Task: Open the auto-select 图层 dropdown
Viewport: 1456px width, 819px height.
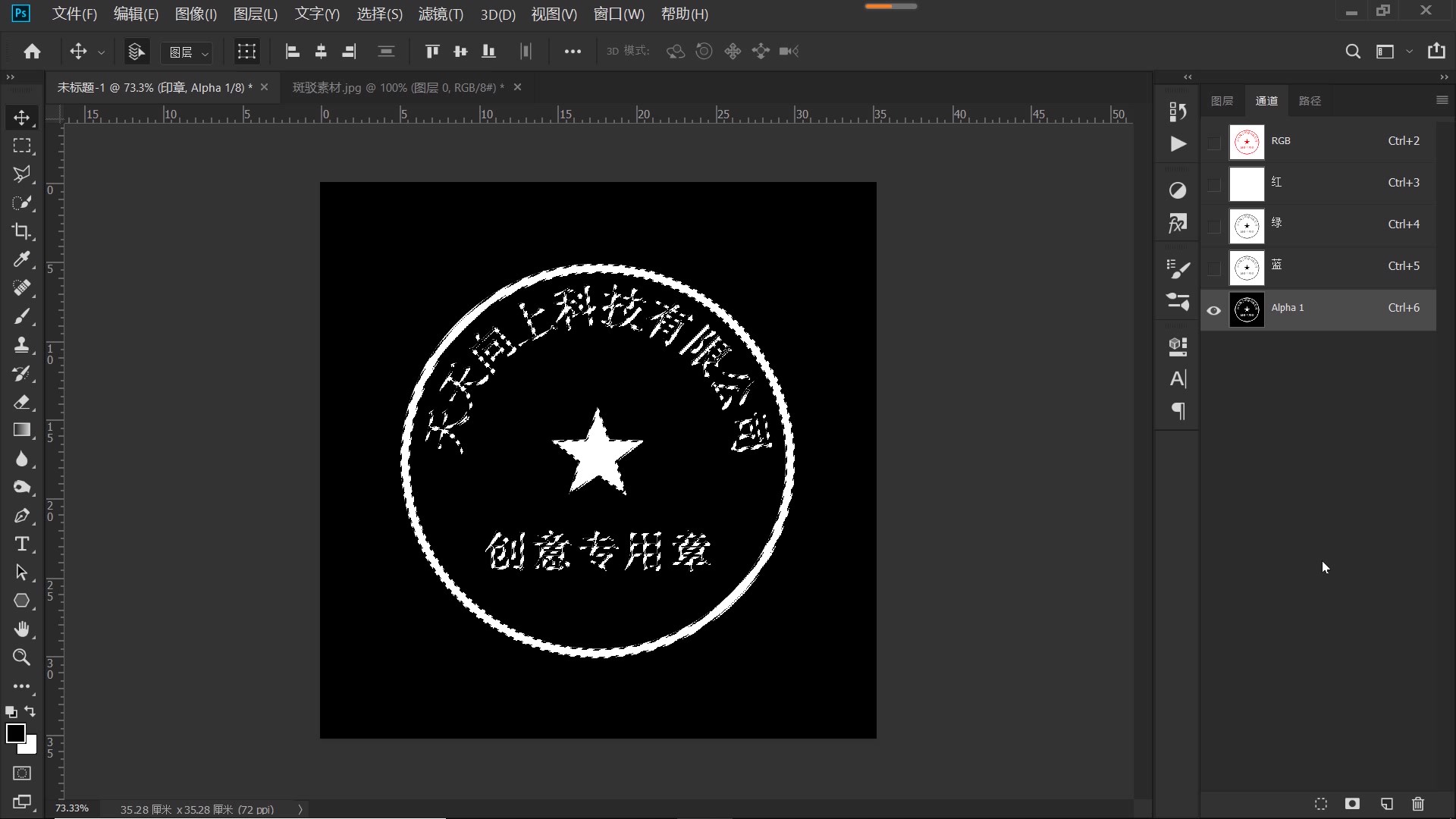Action: coord(187,52)
